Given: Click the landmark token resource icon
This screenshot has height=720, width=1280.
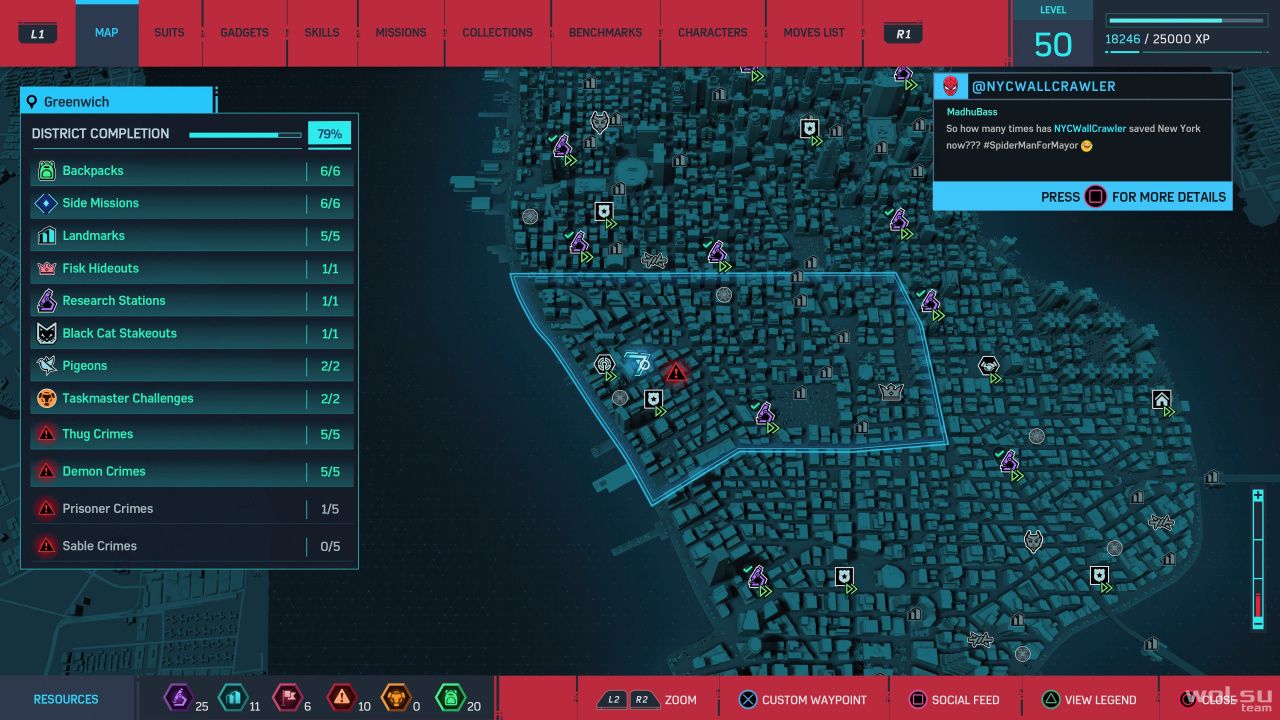Looking at the screenshot, I should pyautogui.click(x=232, y=697).
